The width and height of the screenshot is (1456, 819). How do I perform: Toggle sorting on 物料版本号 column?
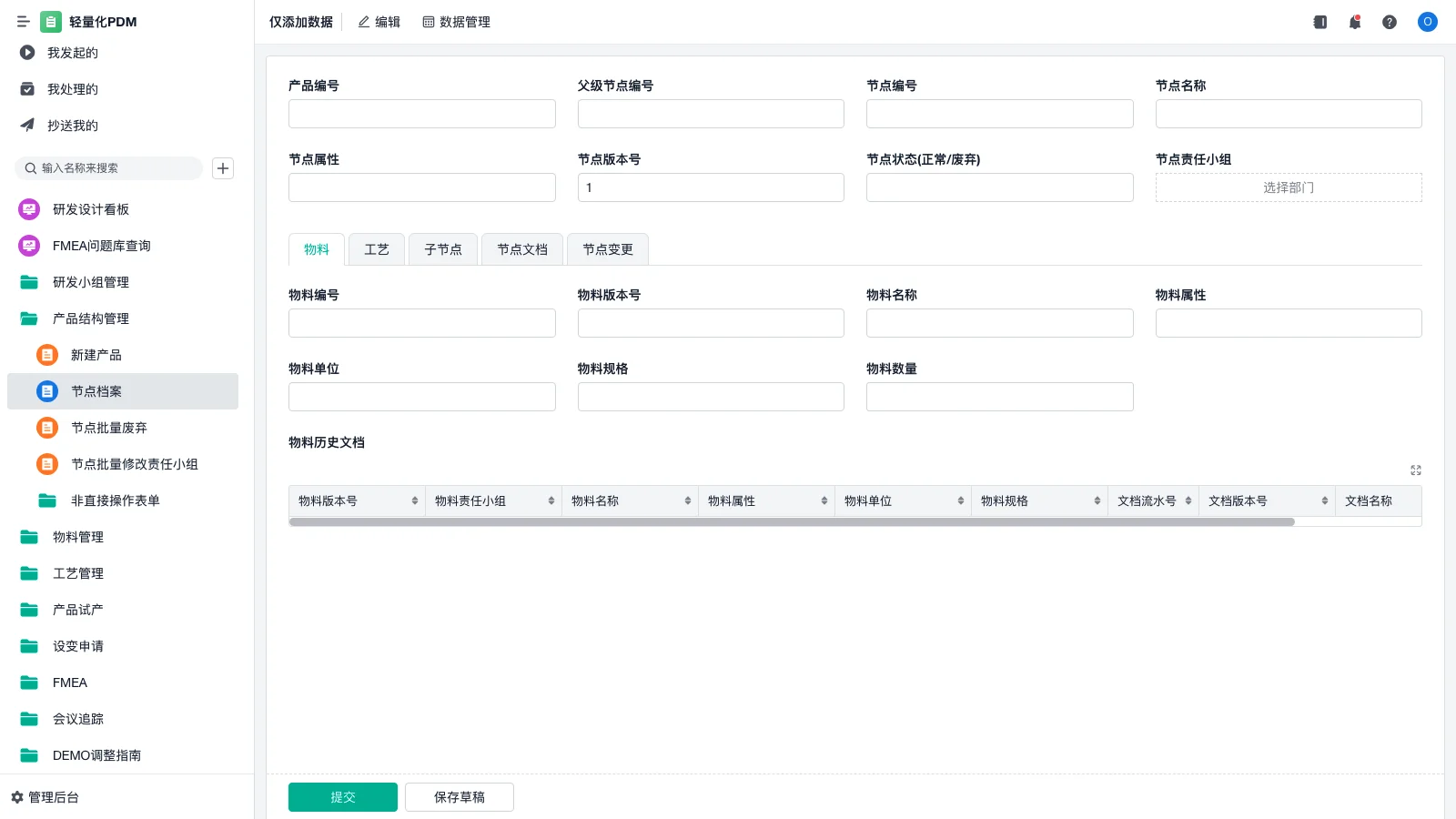[x=416, y=500]
